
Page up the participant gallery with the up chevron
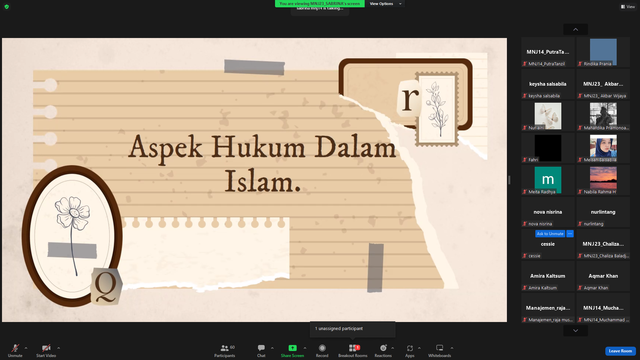[x=576, y=29]
